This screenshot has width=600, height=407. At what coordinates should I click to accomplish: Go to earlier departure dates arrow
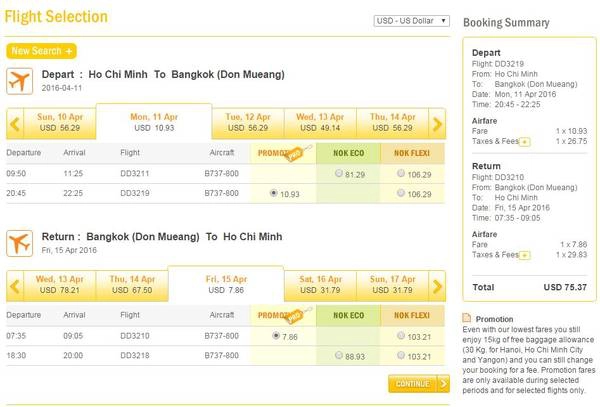tap(14, 122)
